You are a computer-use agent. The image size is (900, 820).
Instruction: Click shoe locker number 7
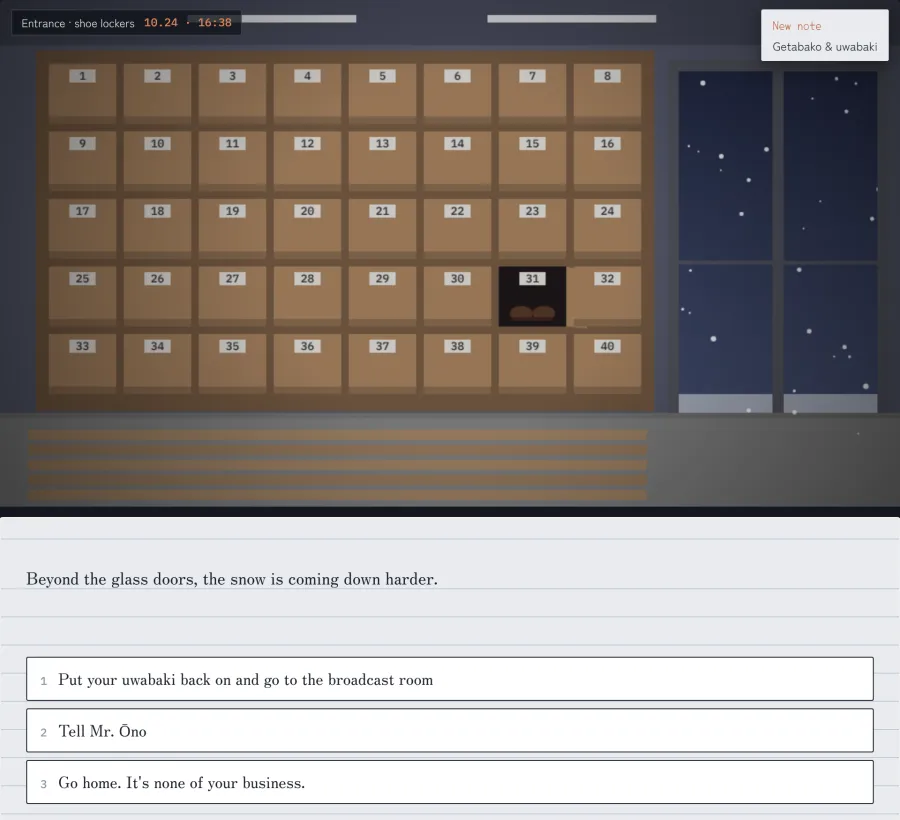(x=532, y=94)
